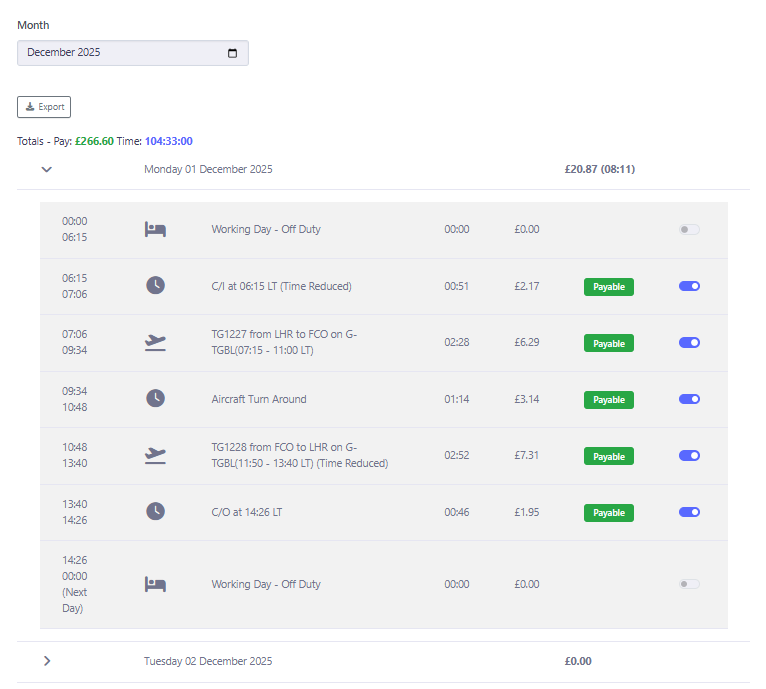Disable the toggle for TG1227 flight row
The height and width of the screenshot is (689, 766).
(x=689, y=343)
